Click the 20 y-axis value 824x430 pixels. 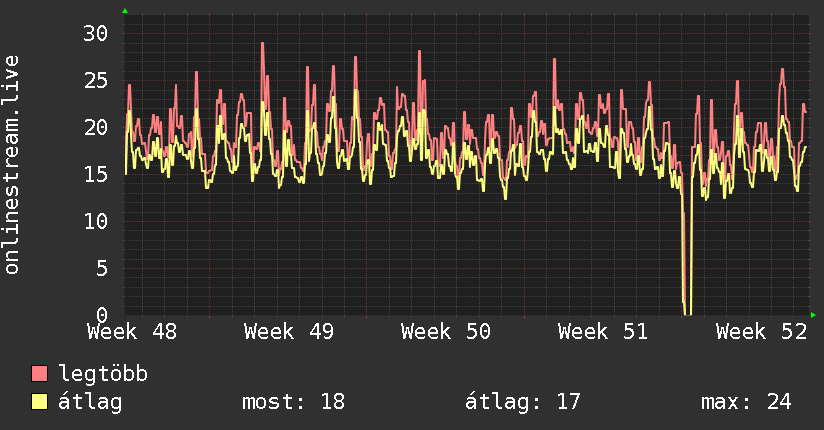tap(96, 127)
